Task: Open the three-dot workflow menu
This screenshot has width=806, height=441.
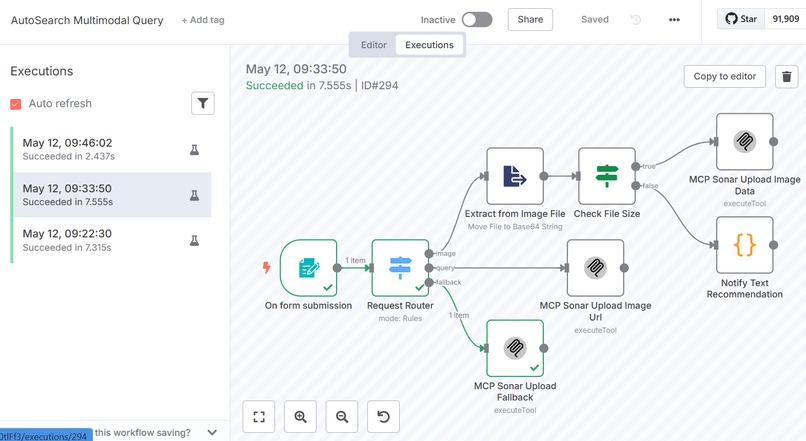Action: pos(674,20)
